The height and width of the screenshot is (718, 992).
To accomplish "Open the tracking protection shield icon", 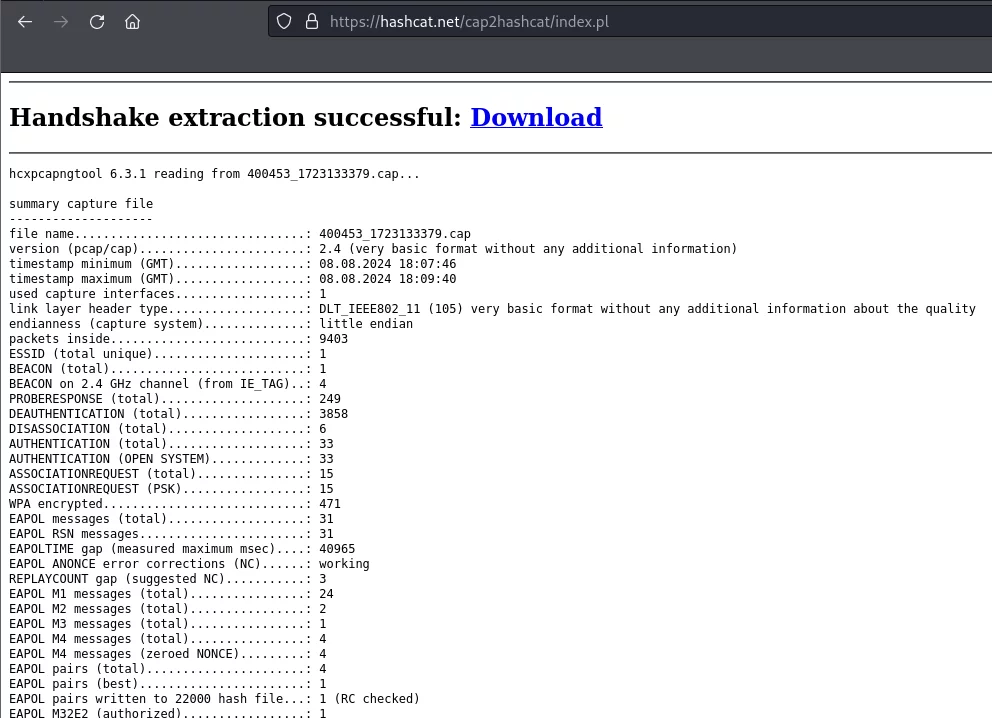I will [284, 21].
